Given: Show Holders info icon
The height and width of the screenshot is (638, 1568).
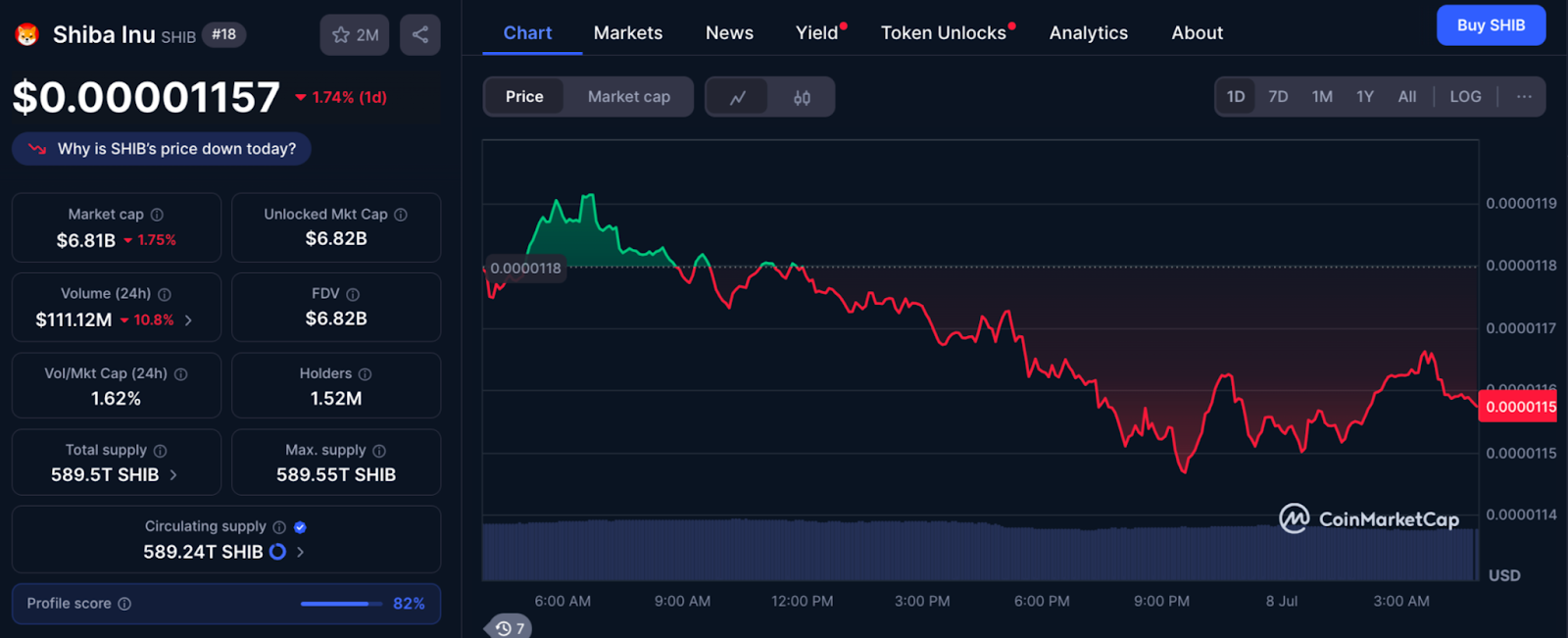Looking at the screenshot, I should tap(366, 374).
